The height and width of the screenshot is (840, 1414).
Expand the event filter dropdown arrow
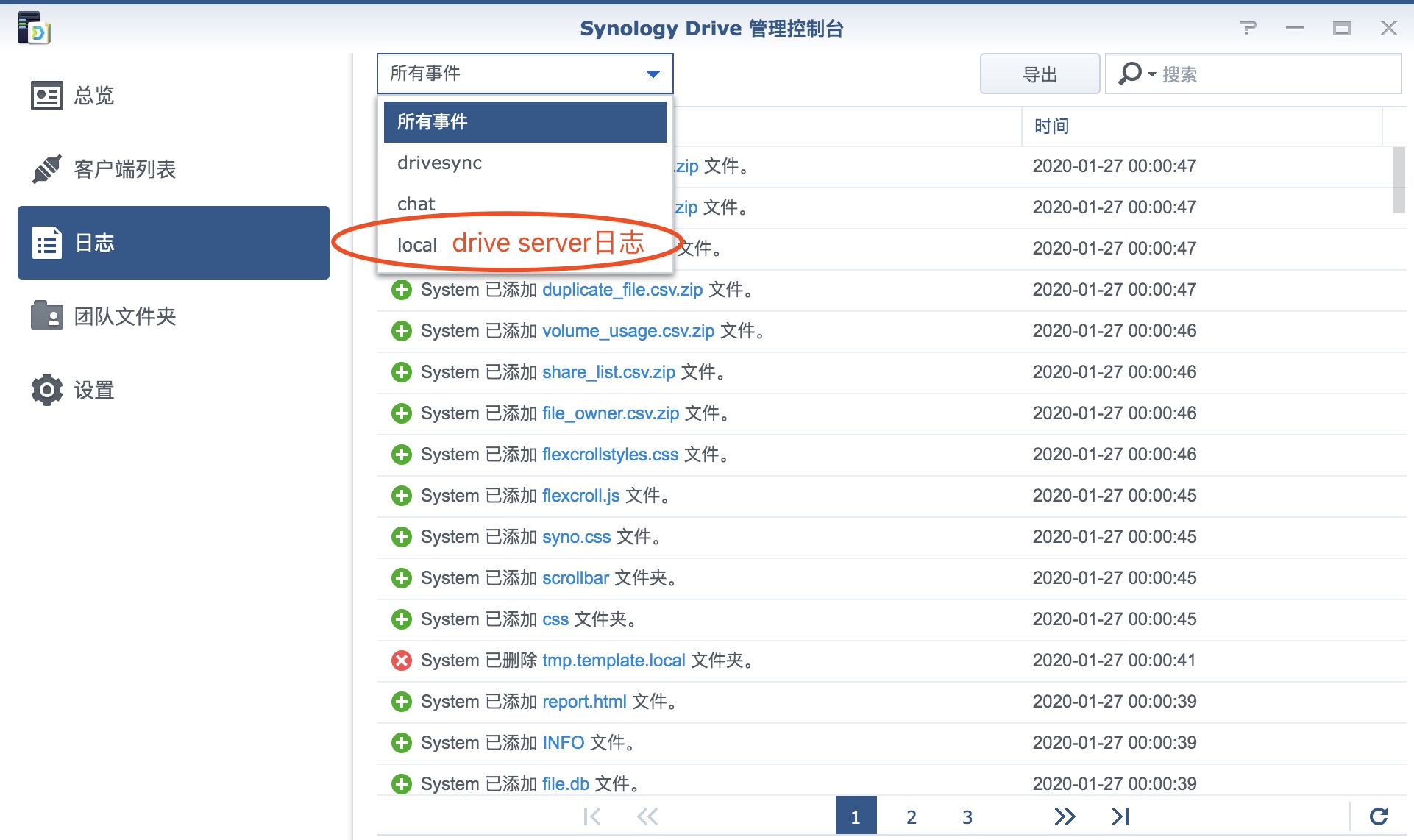tap(653, 74)
